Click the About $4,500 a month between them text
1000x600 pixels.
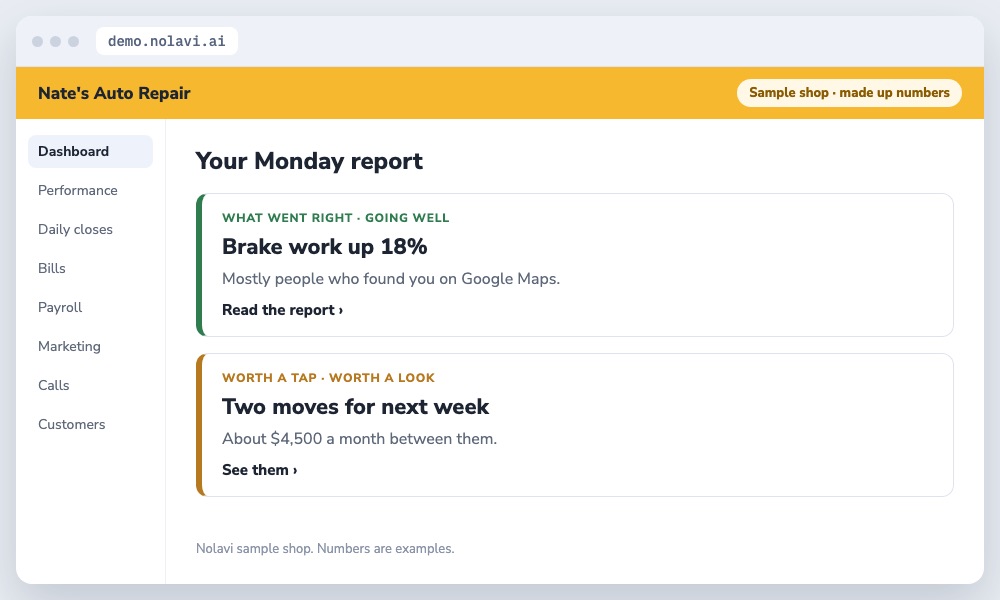(360, 439)
